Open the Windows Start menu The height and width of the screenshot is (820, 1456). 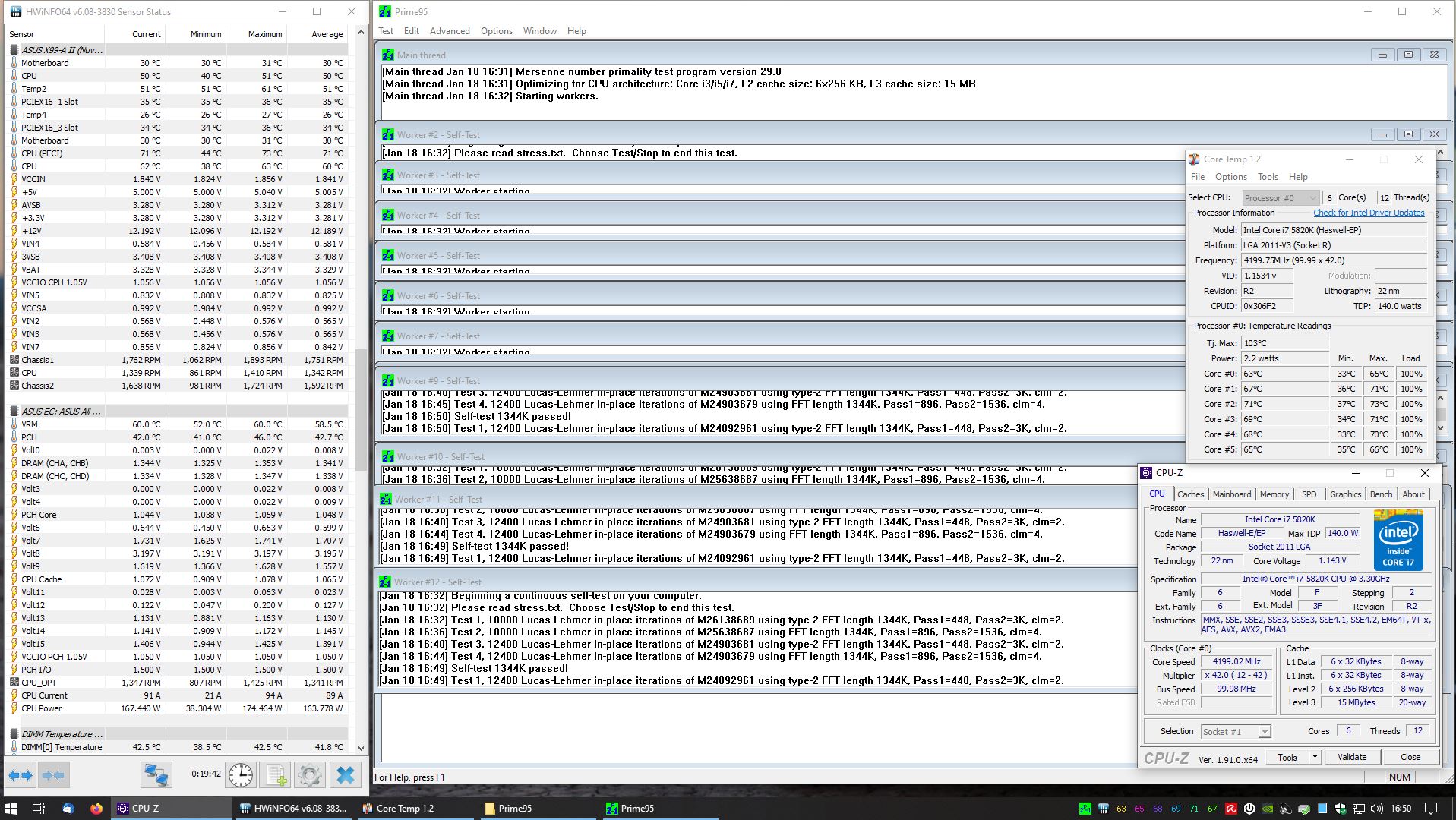click(11, 809)
